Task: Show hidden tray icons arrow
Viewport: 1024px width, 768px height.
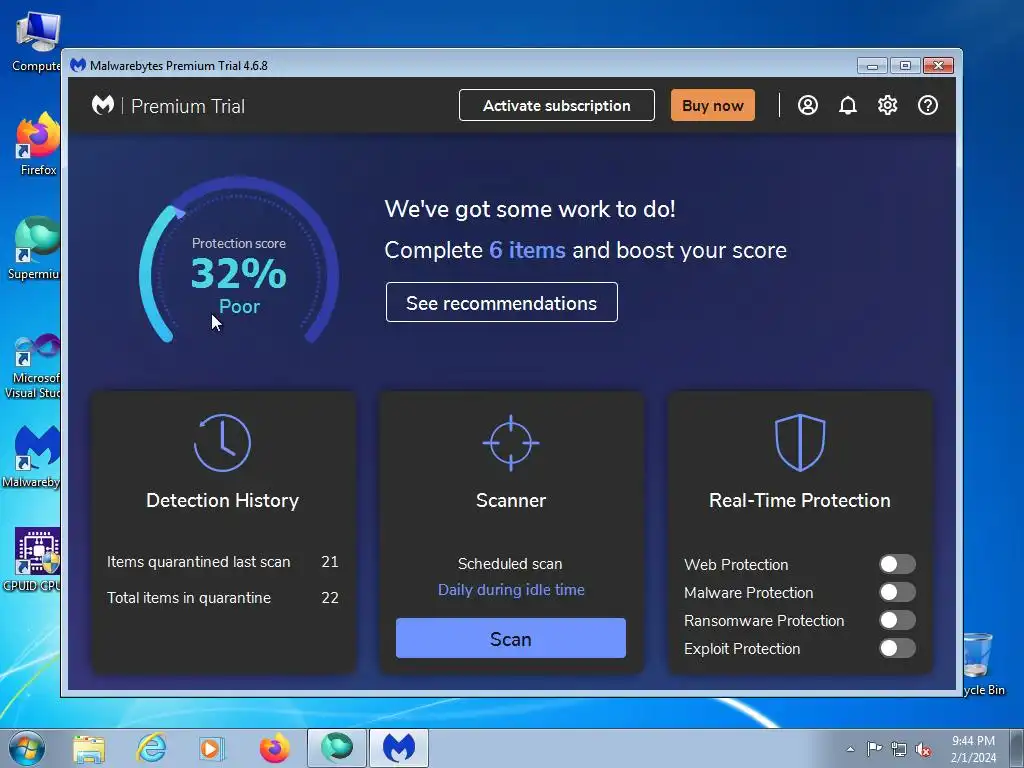Action: (850, 749)
